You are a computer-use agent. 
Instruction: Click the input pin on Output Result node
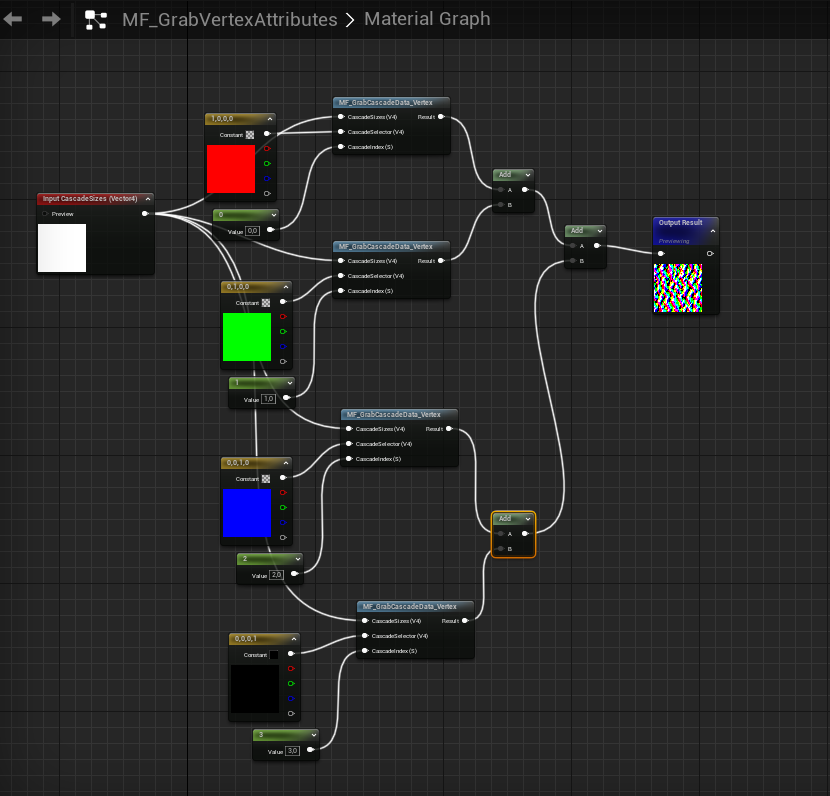(661, 254)
